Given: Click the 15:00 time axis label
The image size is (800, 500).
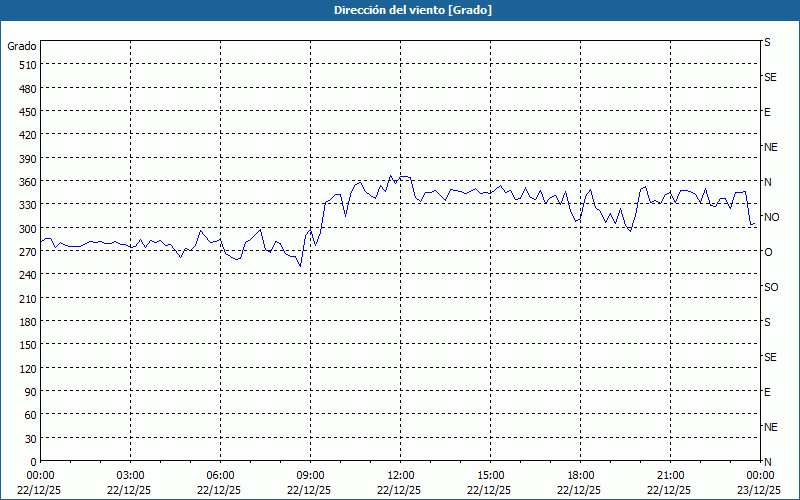Looking at the screenshot, I should point(491,475).
